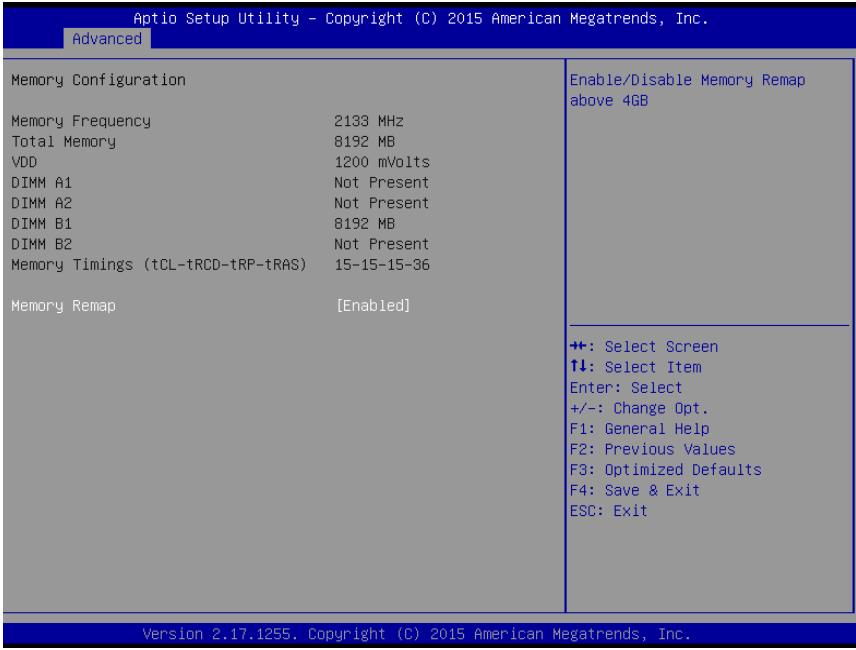The image size is (856, 650).
Task: Click the Memory Remap help description text
Action: tap(687, 90)
